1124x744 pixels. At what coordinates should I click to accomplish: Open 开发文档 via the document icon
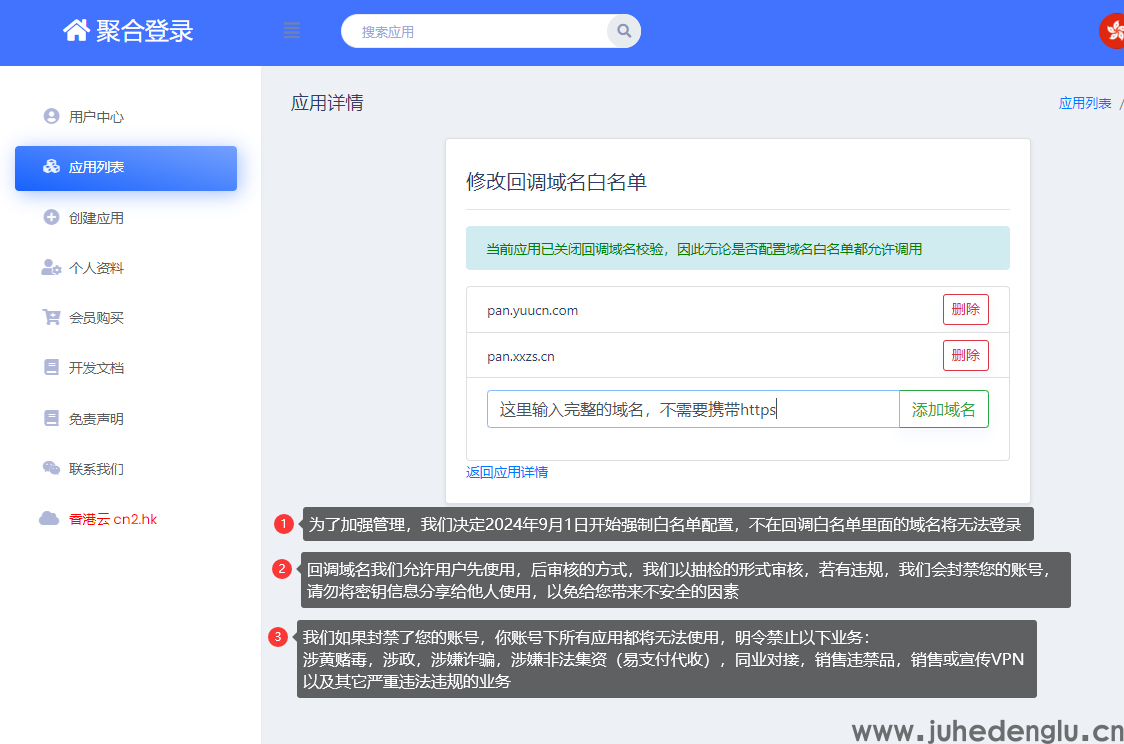click(x=51, y=367)
